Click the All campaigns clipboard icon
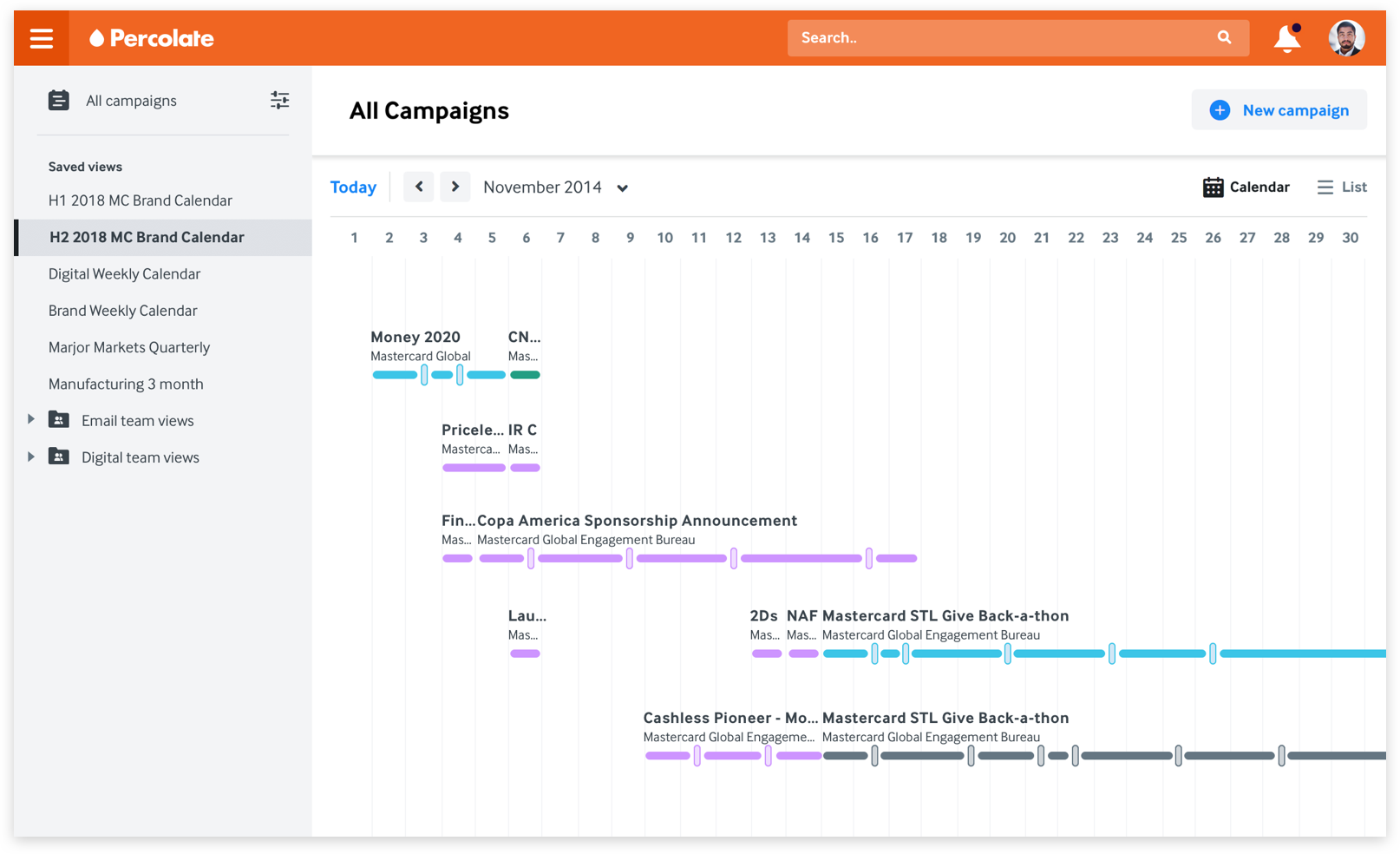1400x854 pixels. click(x=59, y=101)
